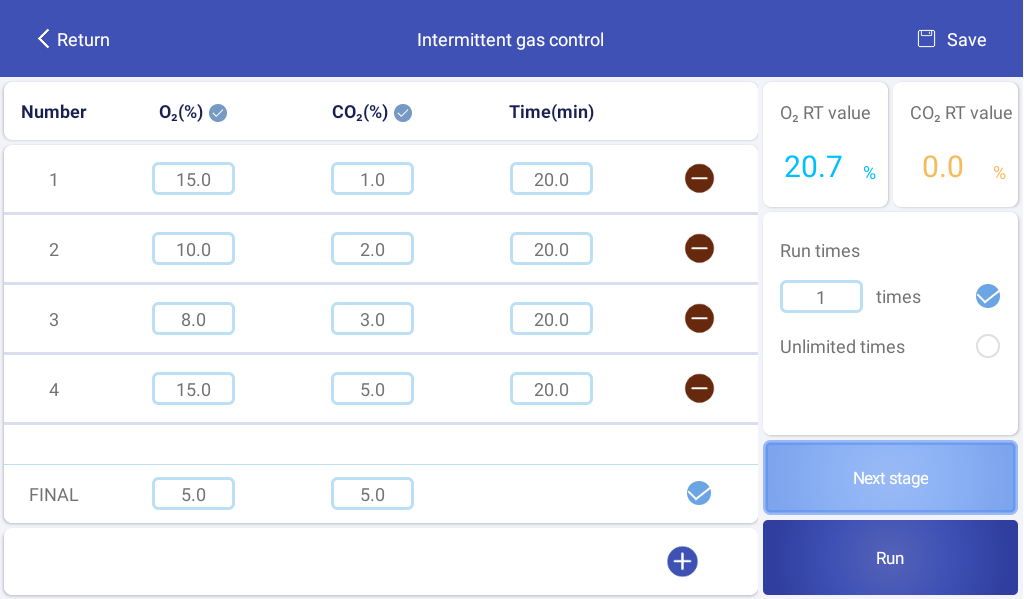Remove stage 3 via the minus icon
The width and height of the screenshot is (1024, 599).
click(699, 319)
